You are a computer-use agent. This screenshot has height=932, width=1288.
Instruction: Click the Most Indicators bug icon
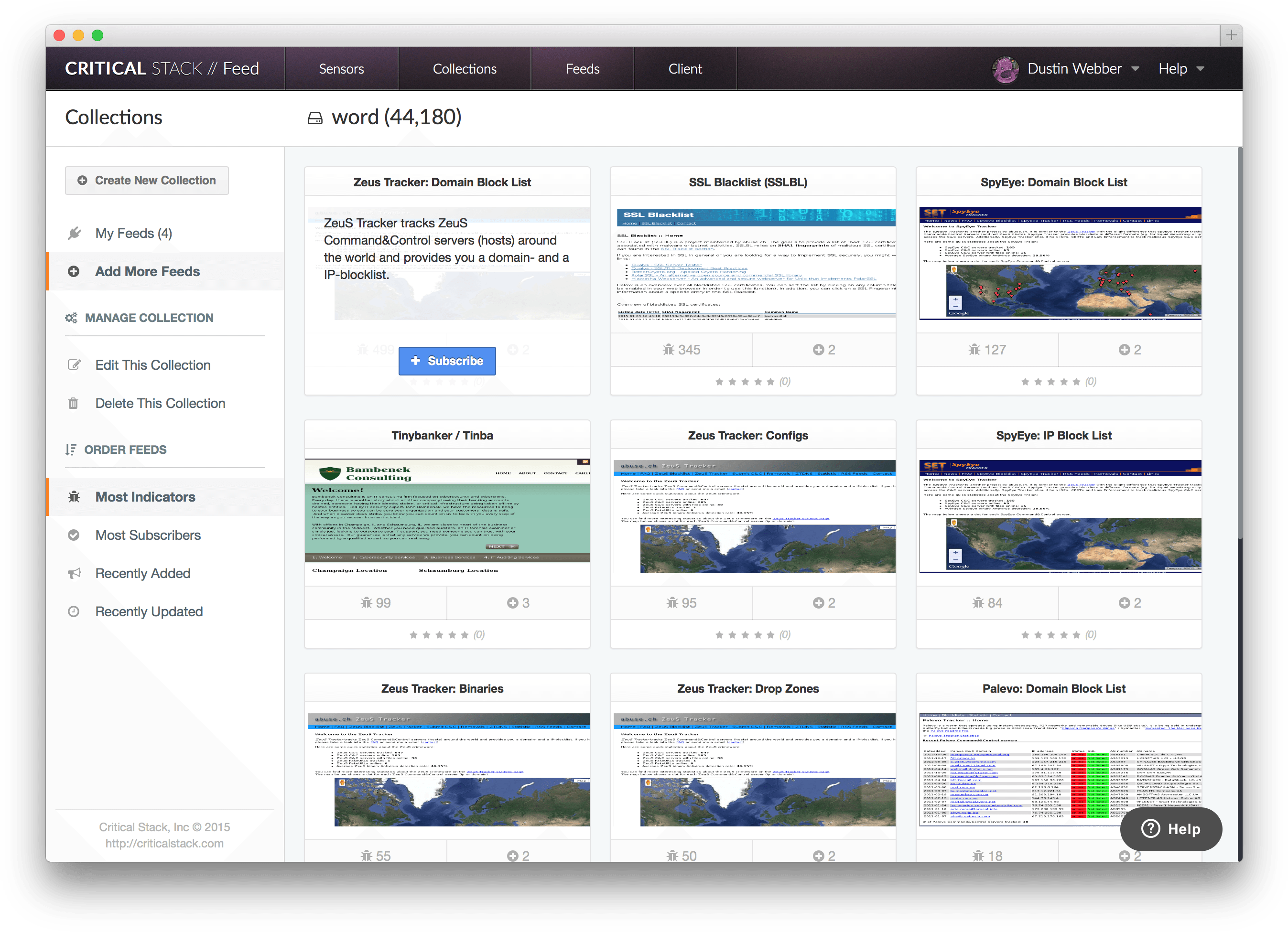tap(75, 497)
